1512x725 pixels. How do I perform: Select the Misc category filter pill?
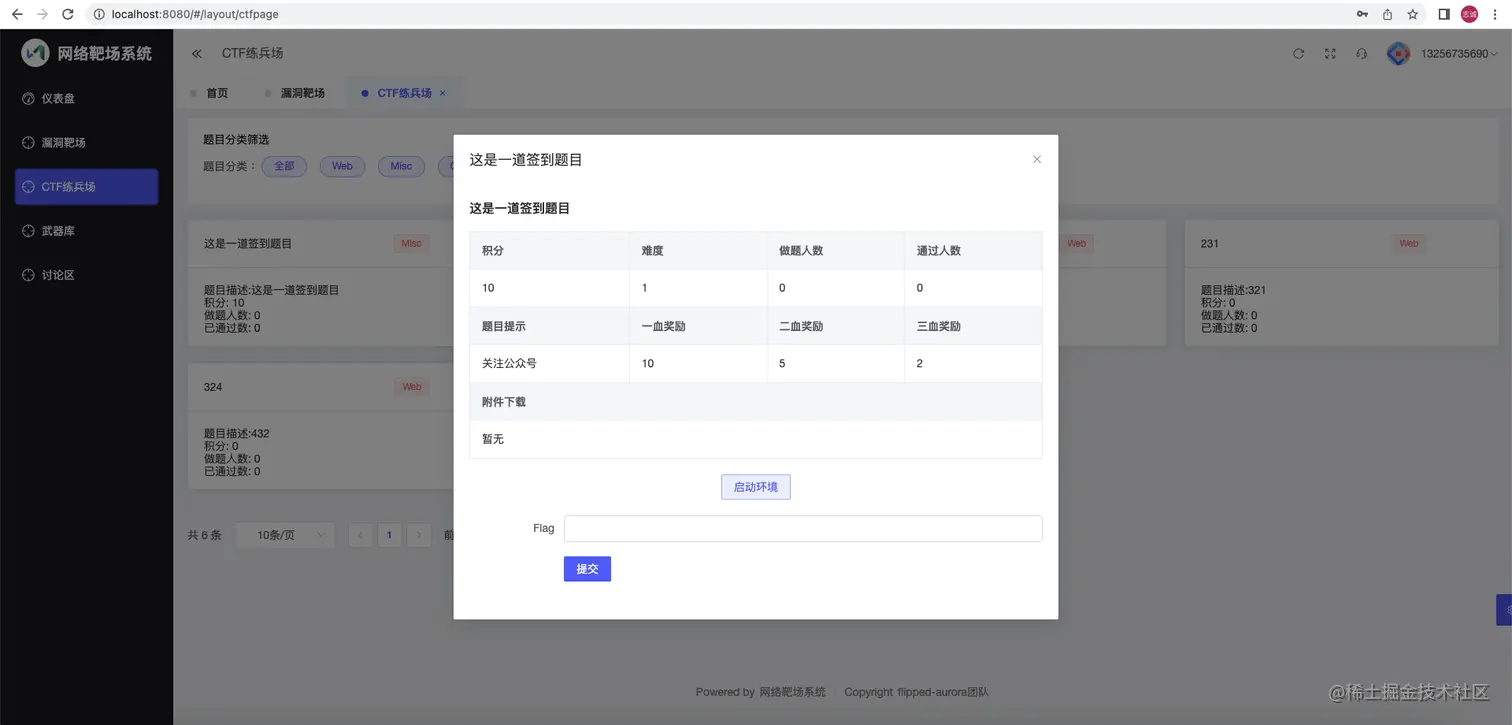click(401, 166)
